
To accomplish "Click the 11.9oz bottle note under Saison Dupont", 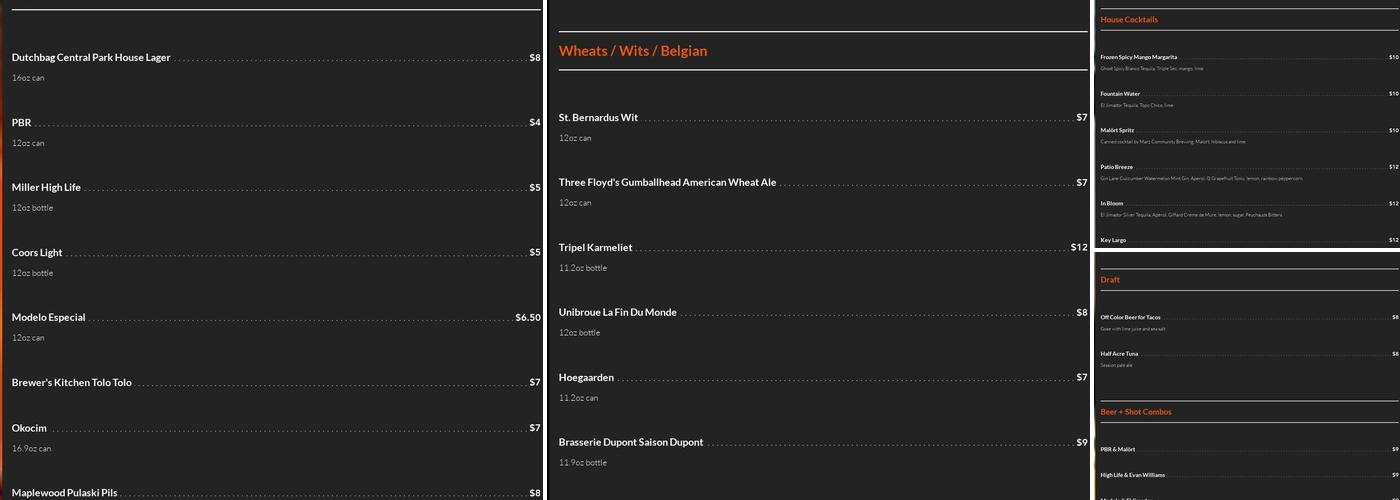I will (583, 463).
